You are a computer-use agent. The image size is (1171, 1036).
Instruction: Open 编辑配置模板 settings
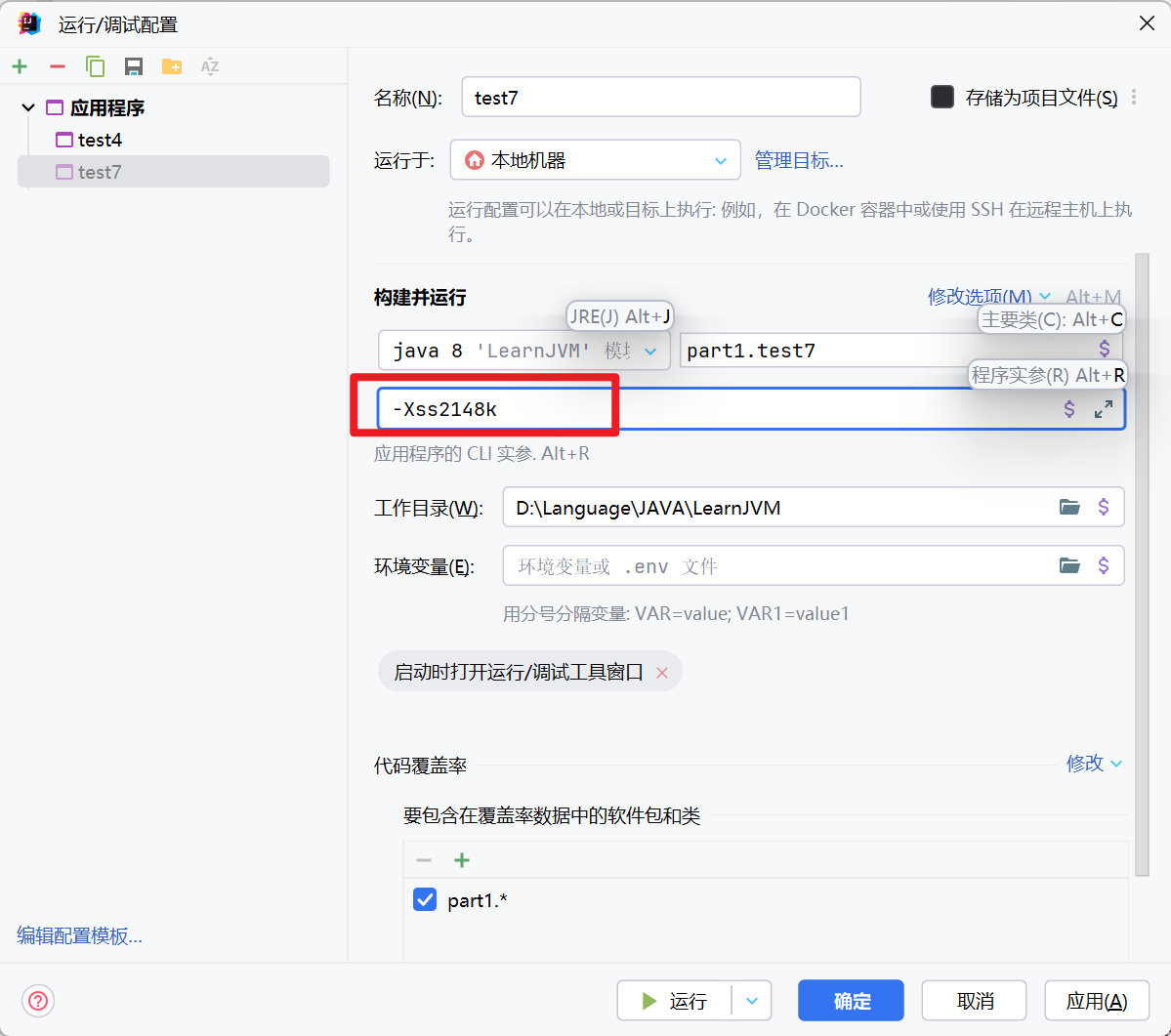77,935
